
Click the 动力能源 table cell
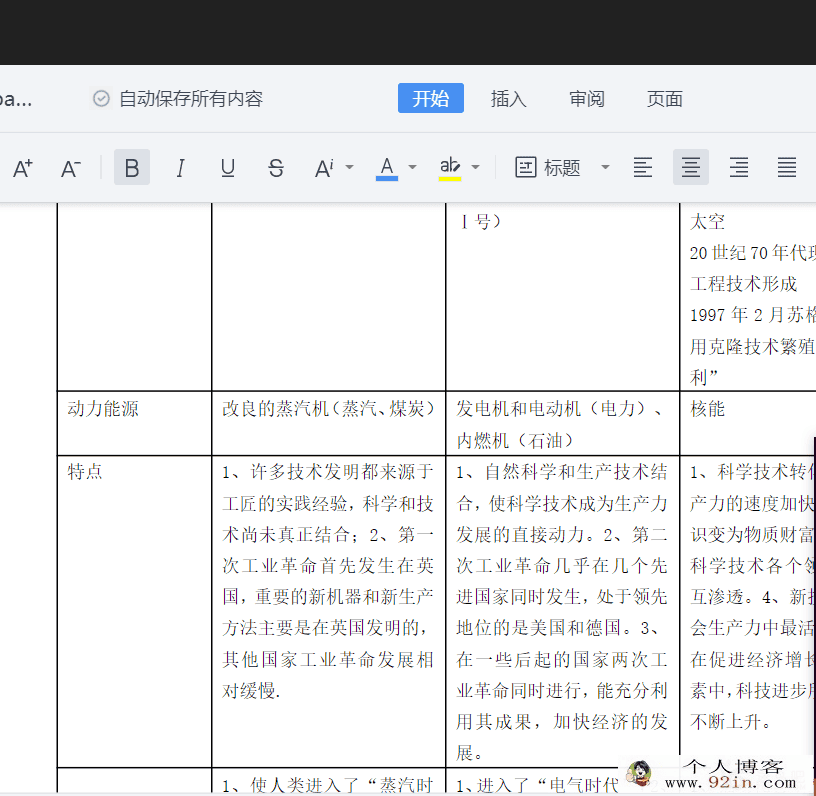(x=134, y=423)
